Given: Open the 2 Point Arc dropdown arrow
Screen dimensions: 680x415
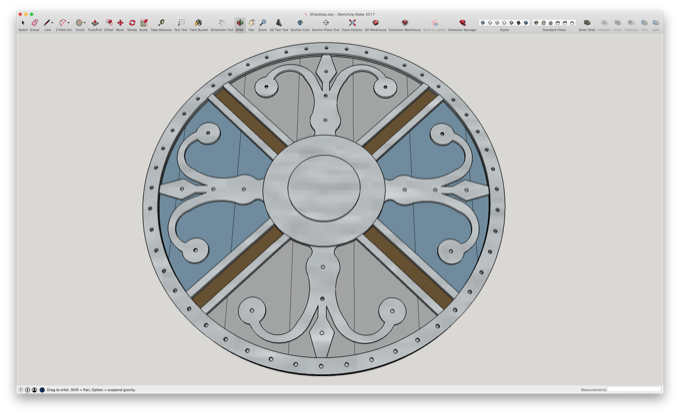Looking at the screenshot, I should click(x=69, y=23).
